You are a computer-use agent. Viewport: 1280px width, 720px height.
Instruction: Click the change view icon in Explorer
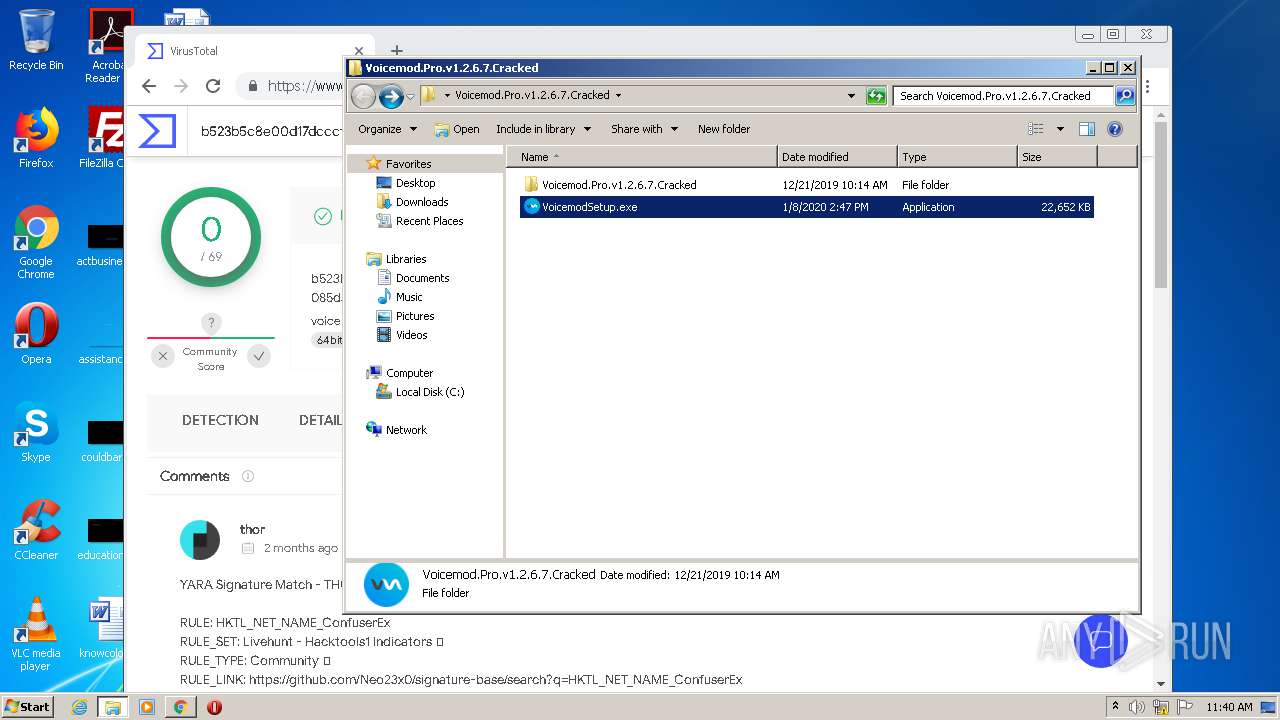1036,129
